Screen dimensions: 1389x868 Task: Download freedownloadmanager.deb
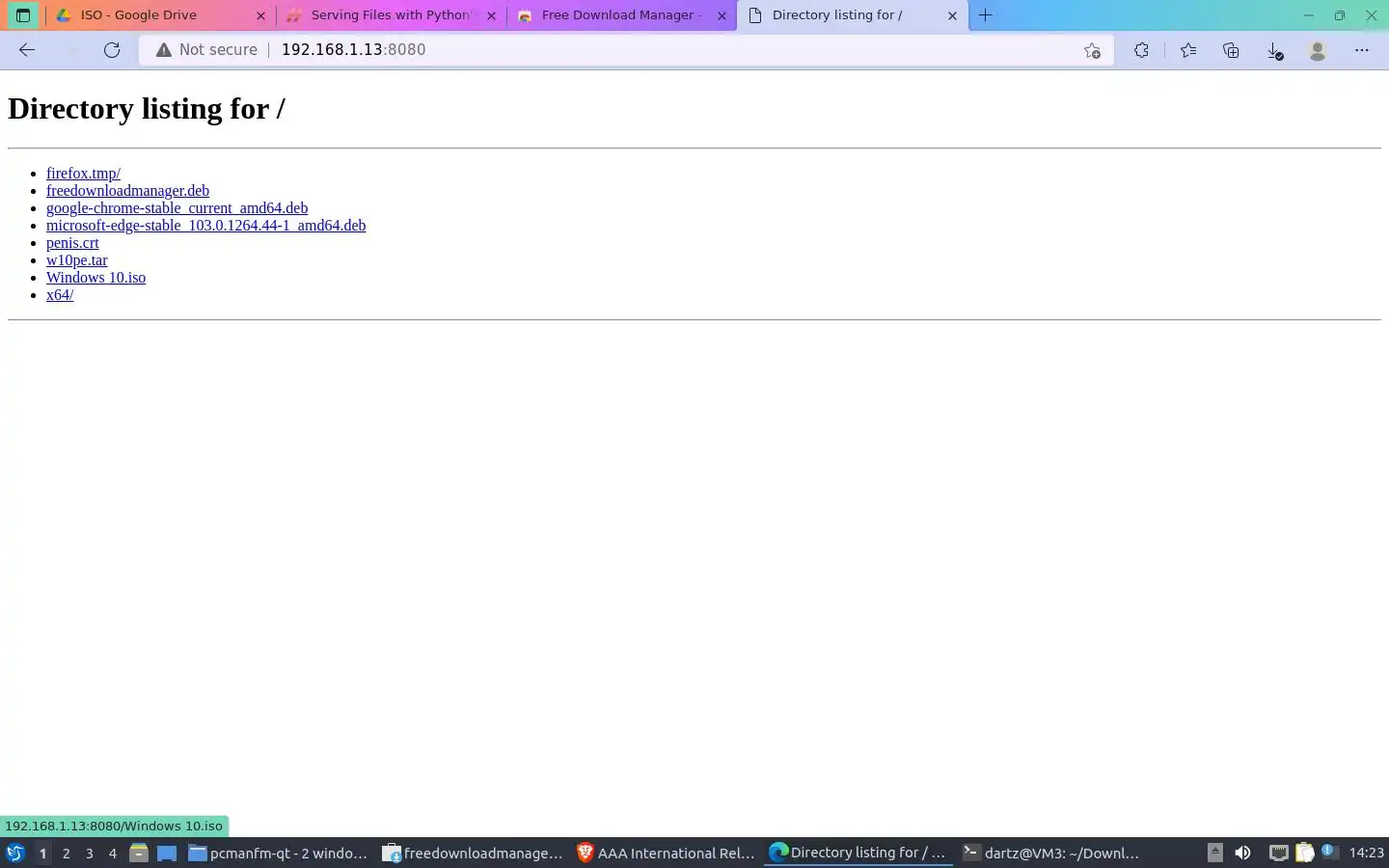click(x=127, y=191)
